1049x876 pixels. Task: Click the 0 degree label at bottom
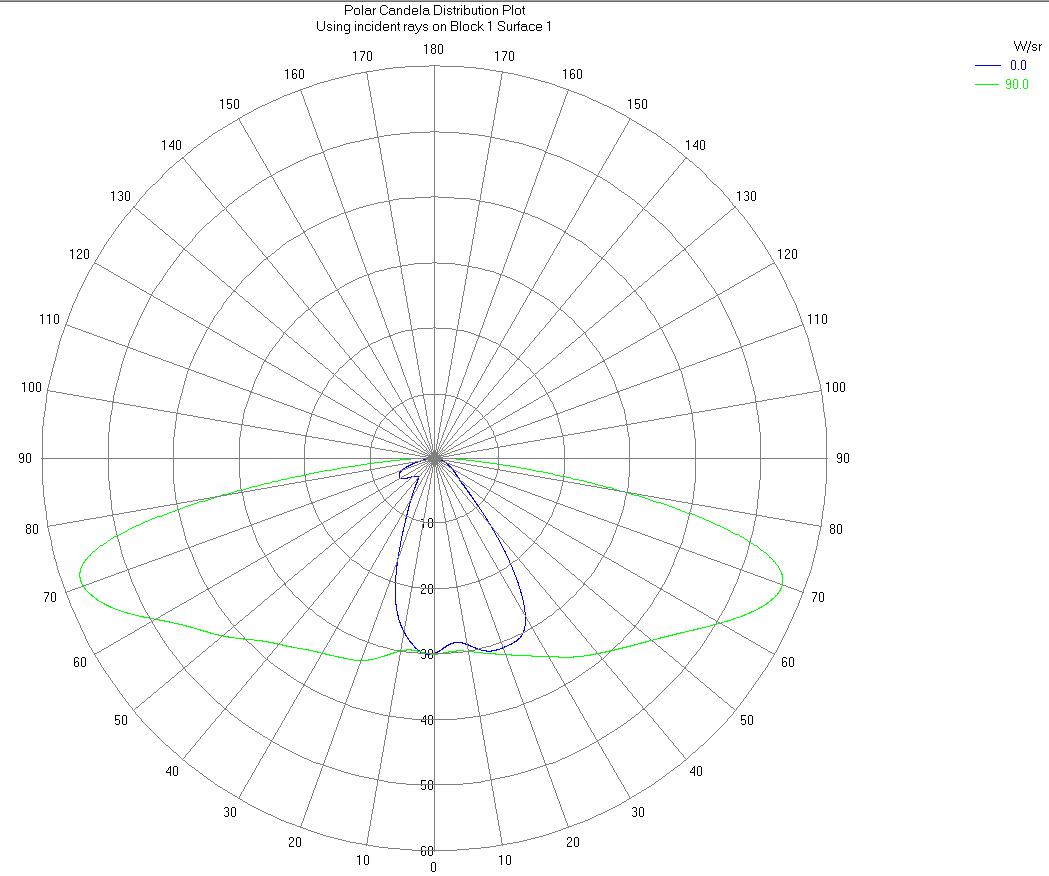pyautogui.click(x=433, y=867)
